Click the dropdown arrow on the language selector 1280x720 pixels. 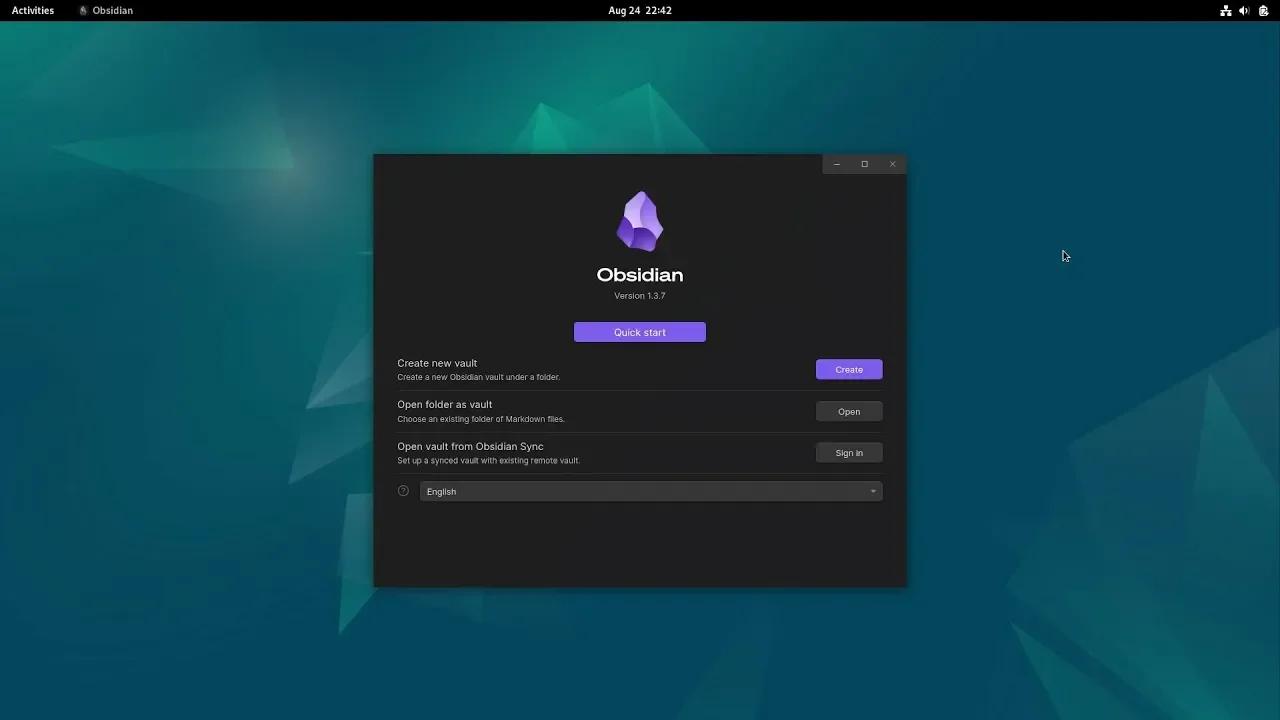tap(872, 491)
